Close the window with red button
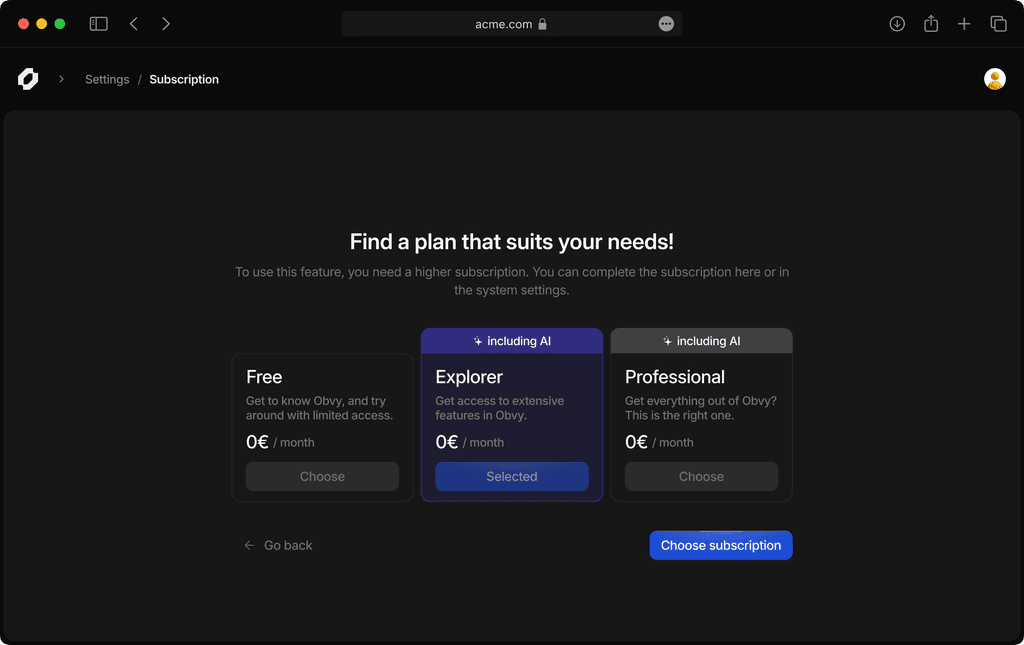The image size is (1024, 645). click(24, 24)
